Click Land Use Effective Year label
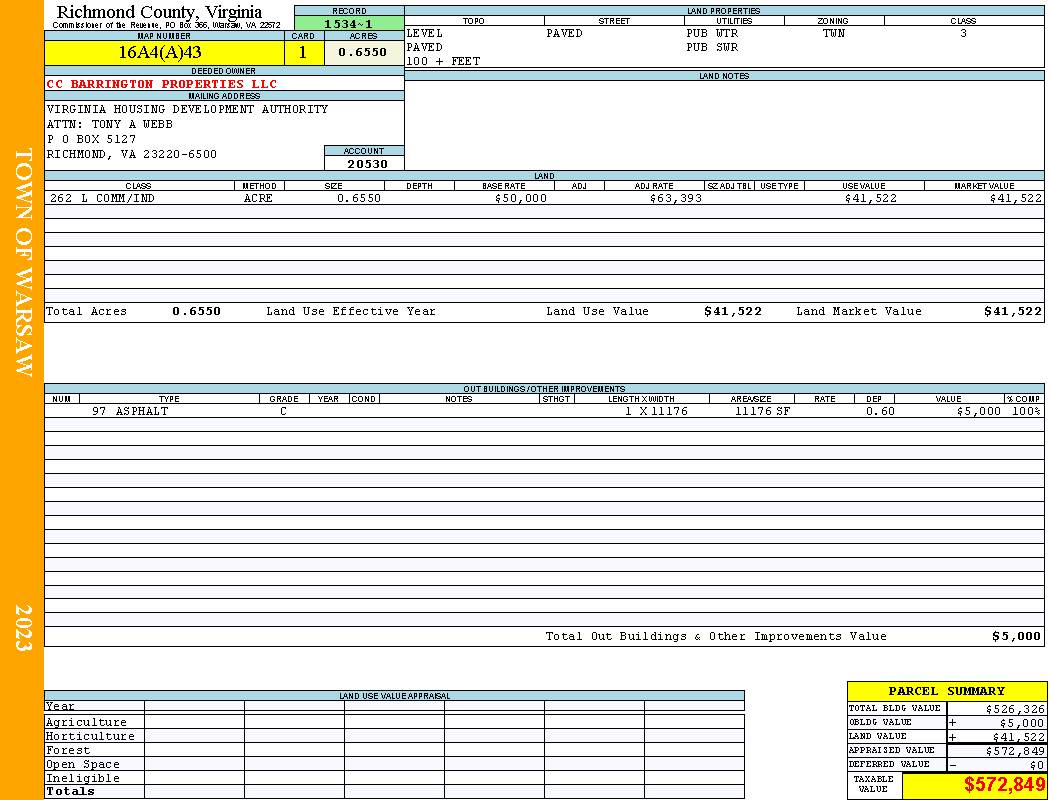Screen dimensions: 1050x800 coord(351,311)
